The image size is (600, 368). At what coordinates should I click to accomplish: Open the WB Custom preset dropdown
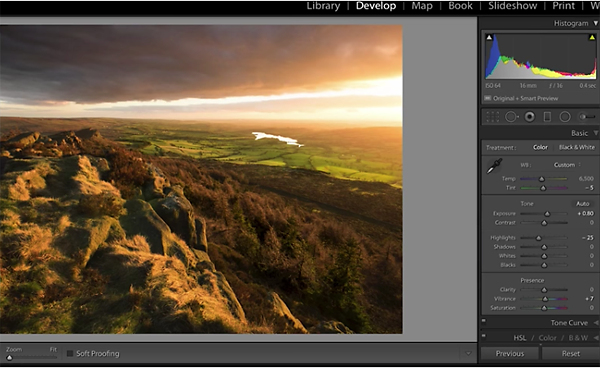[x=567, y=165]
